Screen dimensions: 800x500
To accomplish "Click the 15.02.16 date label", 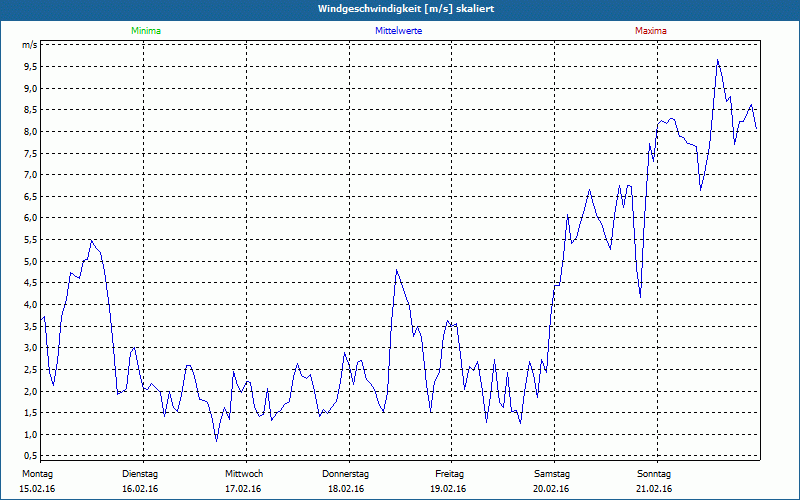I will [37, 489].
